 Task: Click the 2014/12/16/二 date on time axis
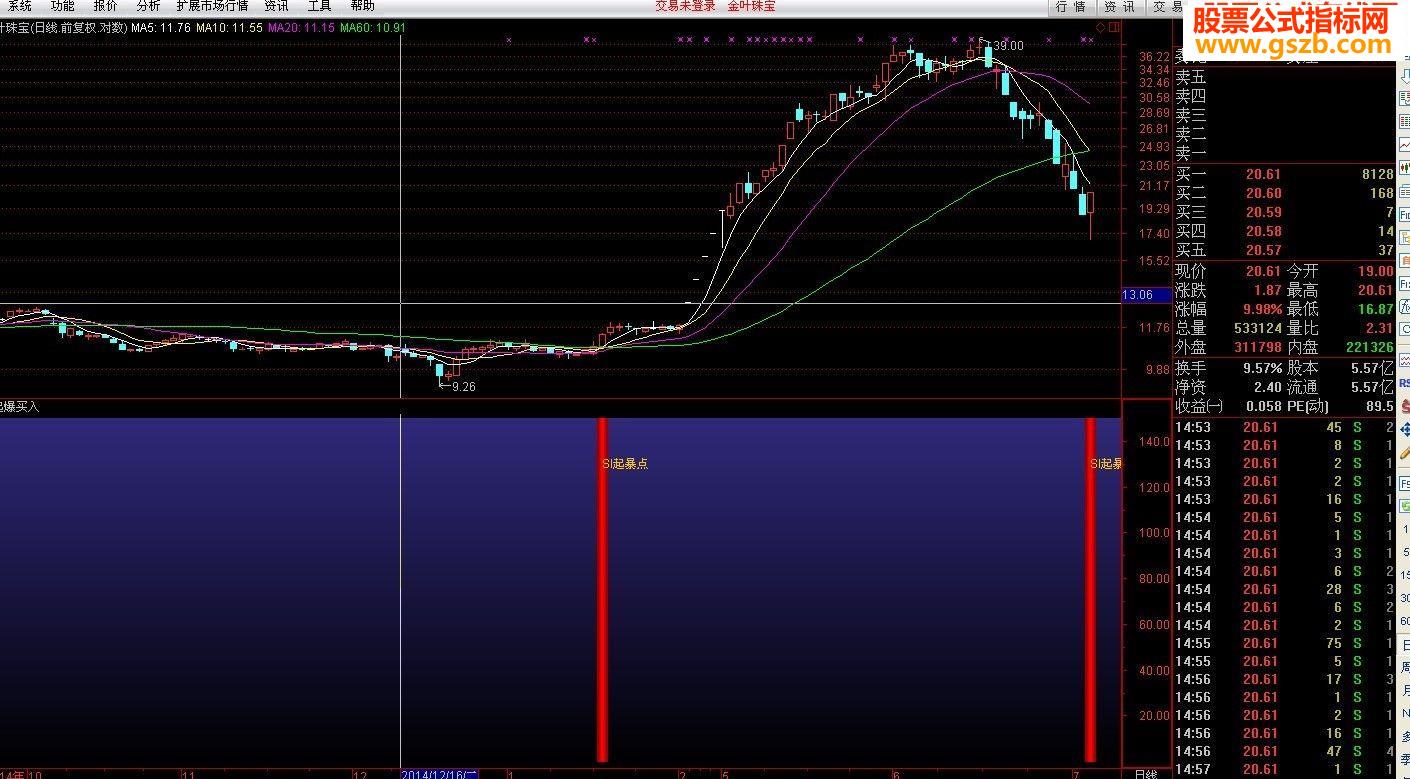click(x=440, y=774)
